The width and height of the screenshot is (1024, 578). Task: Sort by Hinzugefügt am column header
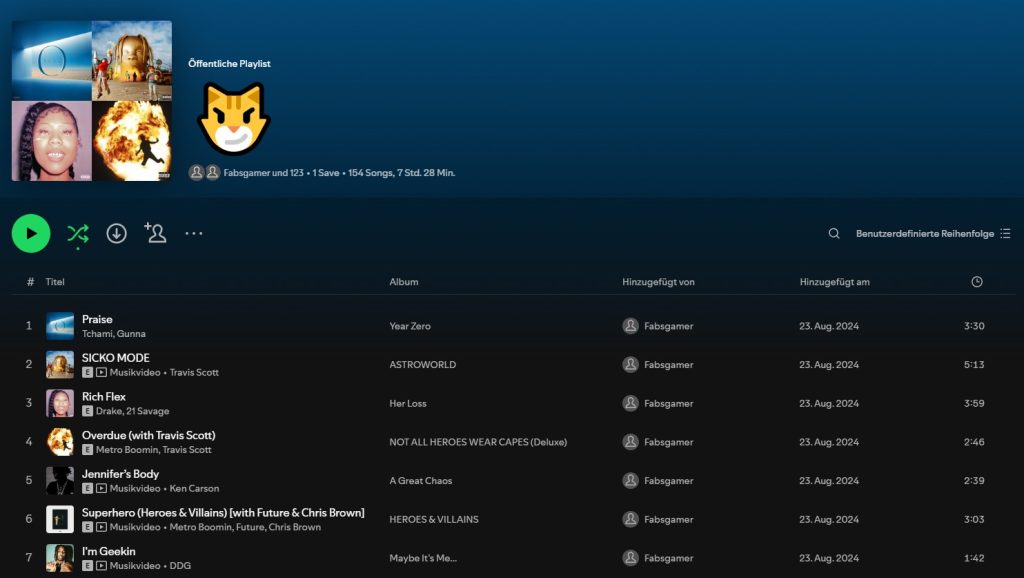(834, 282)
